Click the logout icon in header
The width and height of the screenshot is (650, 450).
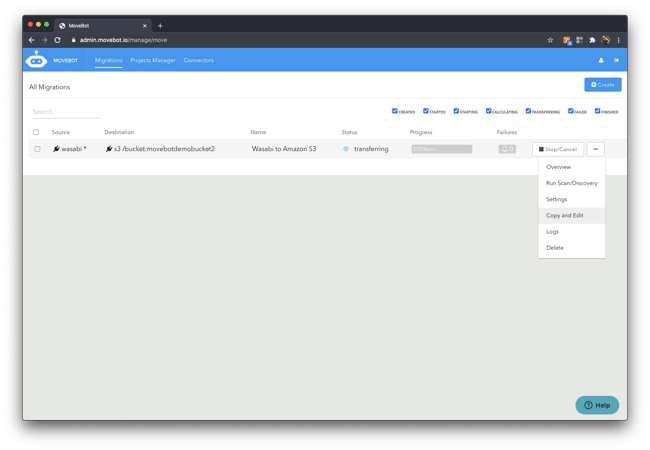[x=616, y=61]
